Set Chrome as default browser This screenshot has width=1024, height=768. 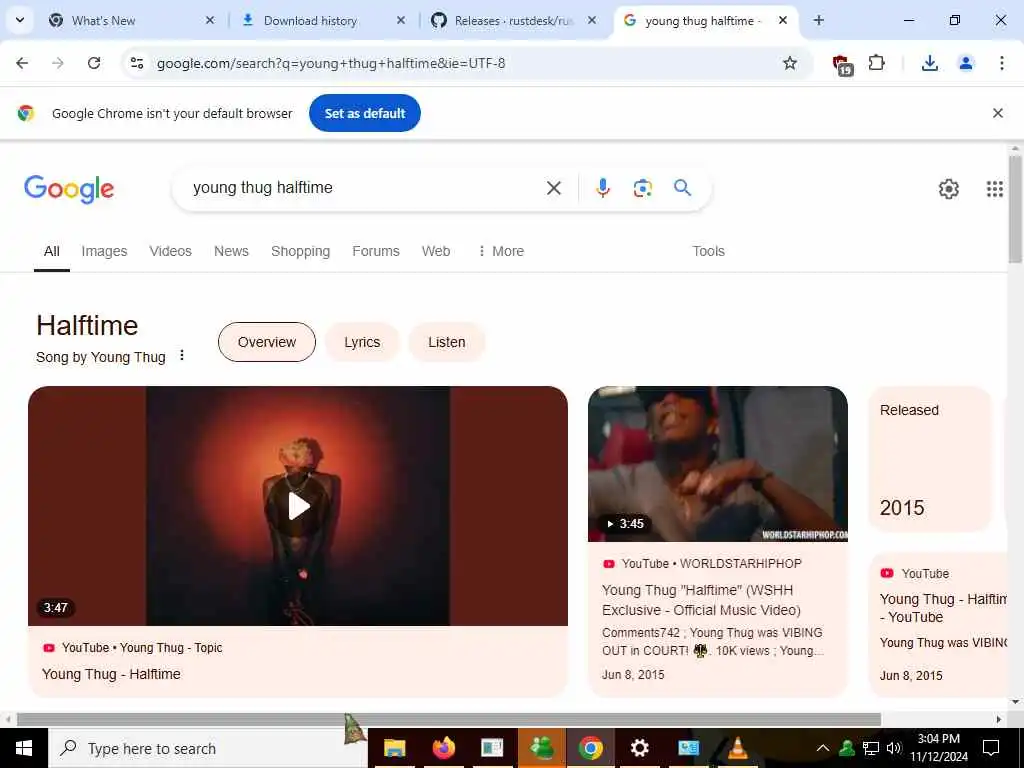pos(364,113)
